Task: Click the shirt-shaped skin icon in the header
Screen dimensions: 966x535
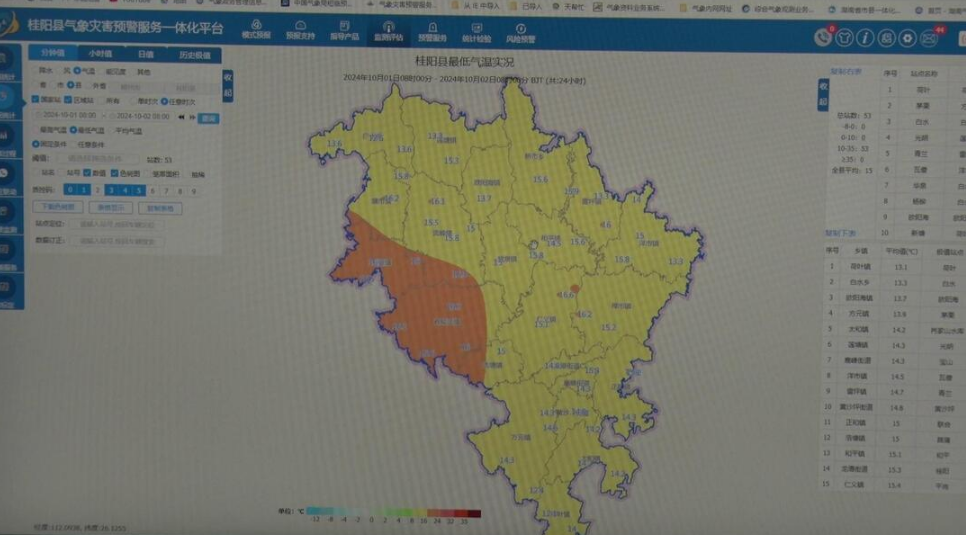Action: click(x=842, y=38)
